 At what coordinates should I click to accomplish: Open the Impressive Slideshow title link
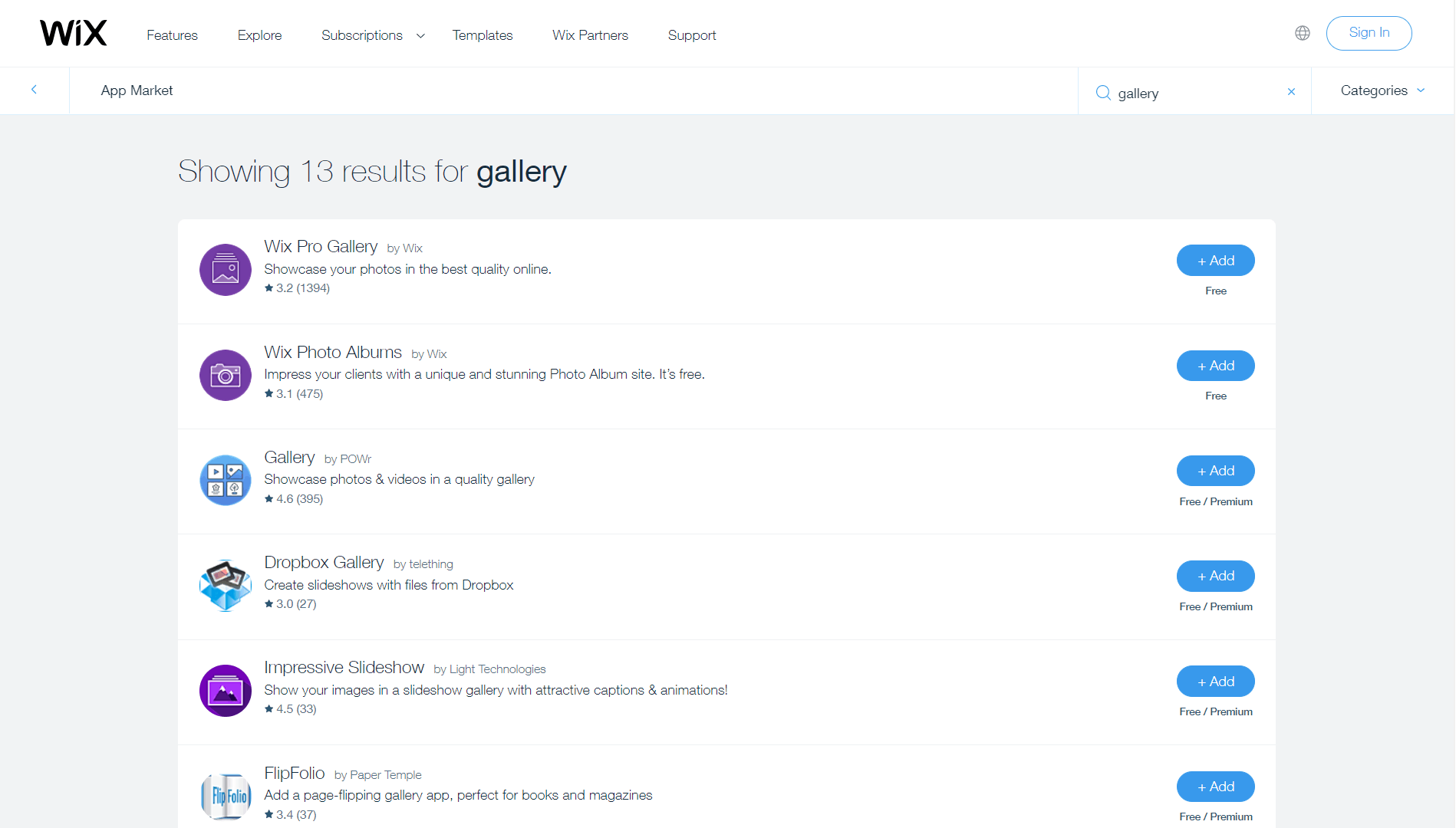(344, 667)
